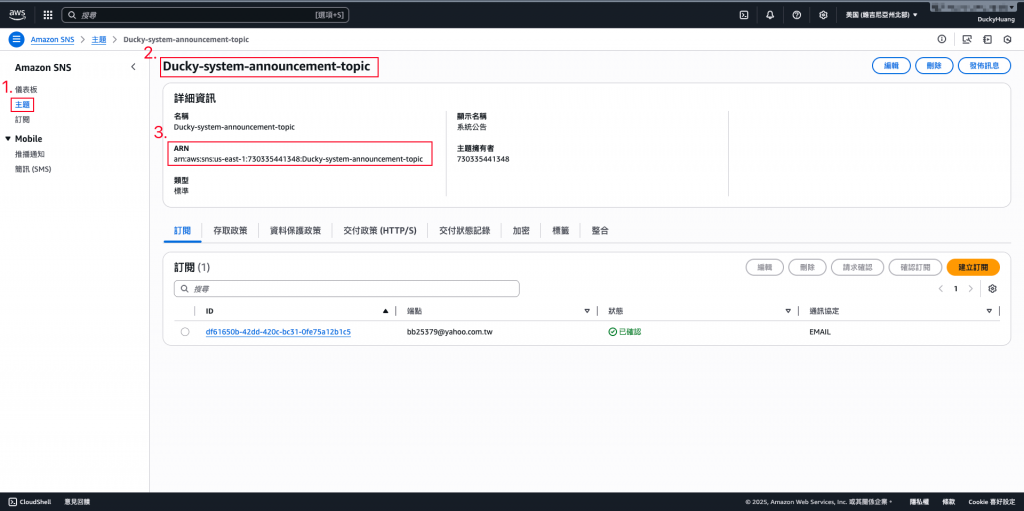Open 訂閱 in the sidebar

point(22,120)
